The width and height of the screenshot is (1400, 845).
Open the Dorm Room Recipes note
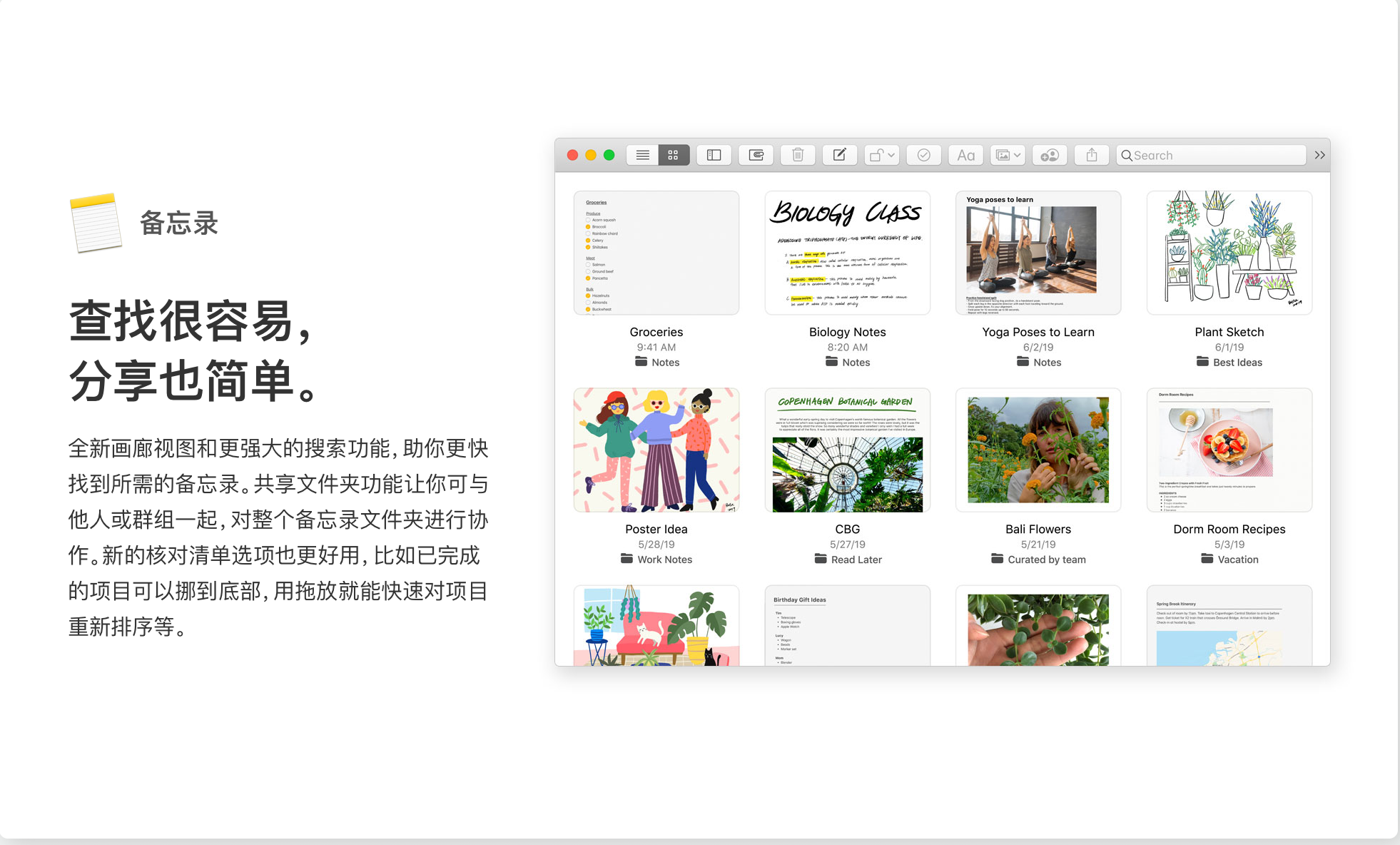click(x=1229, y=450)
